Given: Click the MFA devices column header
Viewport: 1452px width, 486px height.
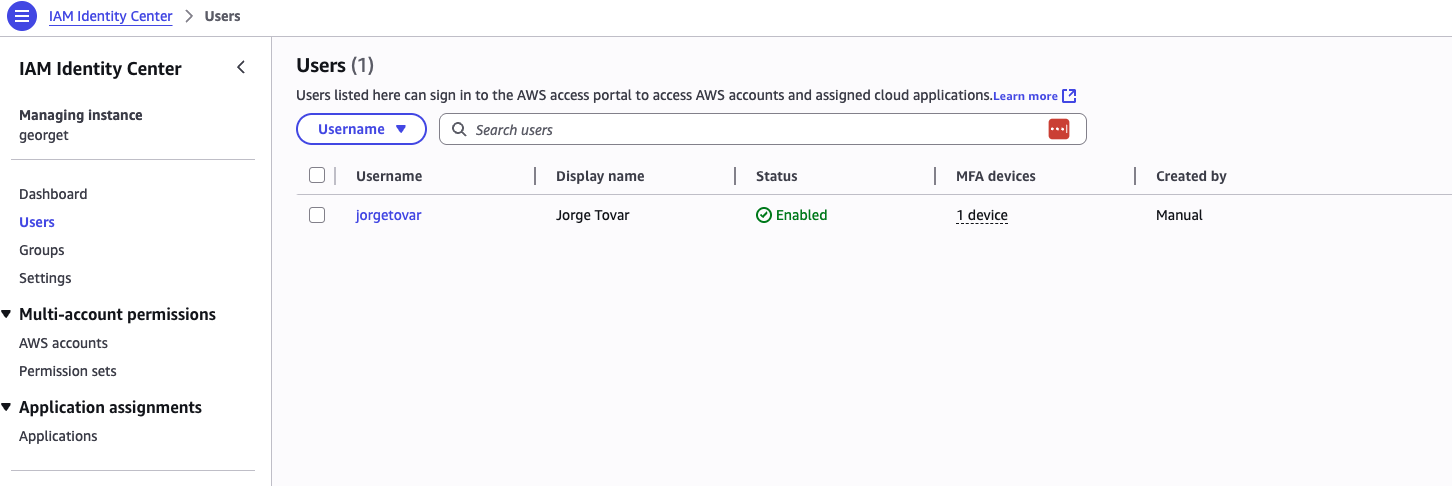Looking at the screenshot, I should [996, 176].
